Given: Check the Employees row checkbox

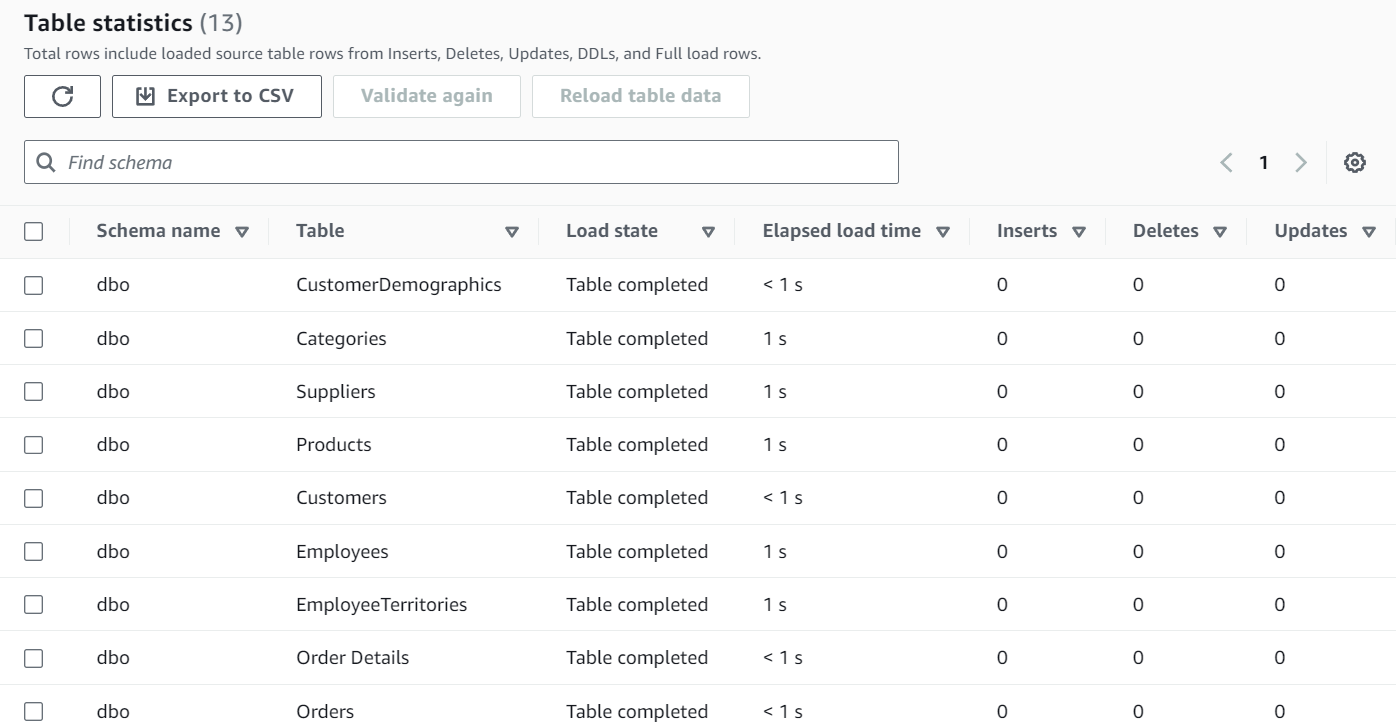Looking at the screenshot, I should (x=34, y=552).
